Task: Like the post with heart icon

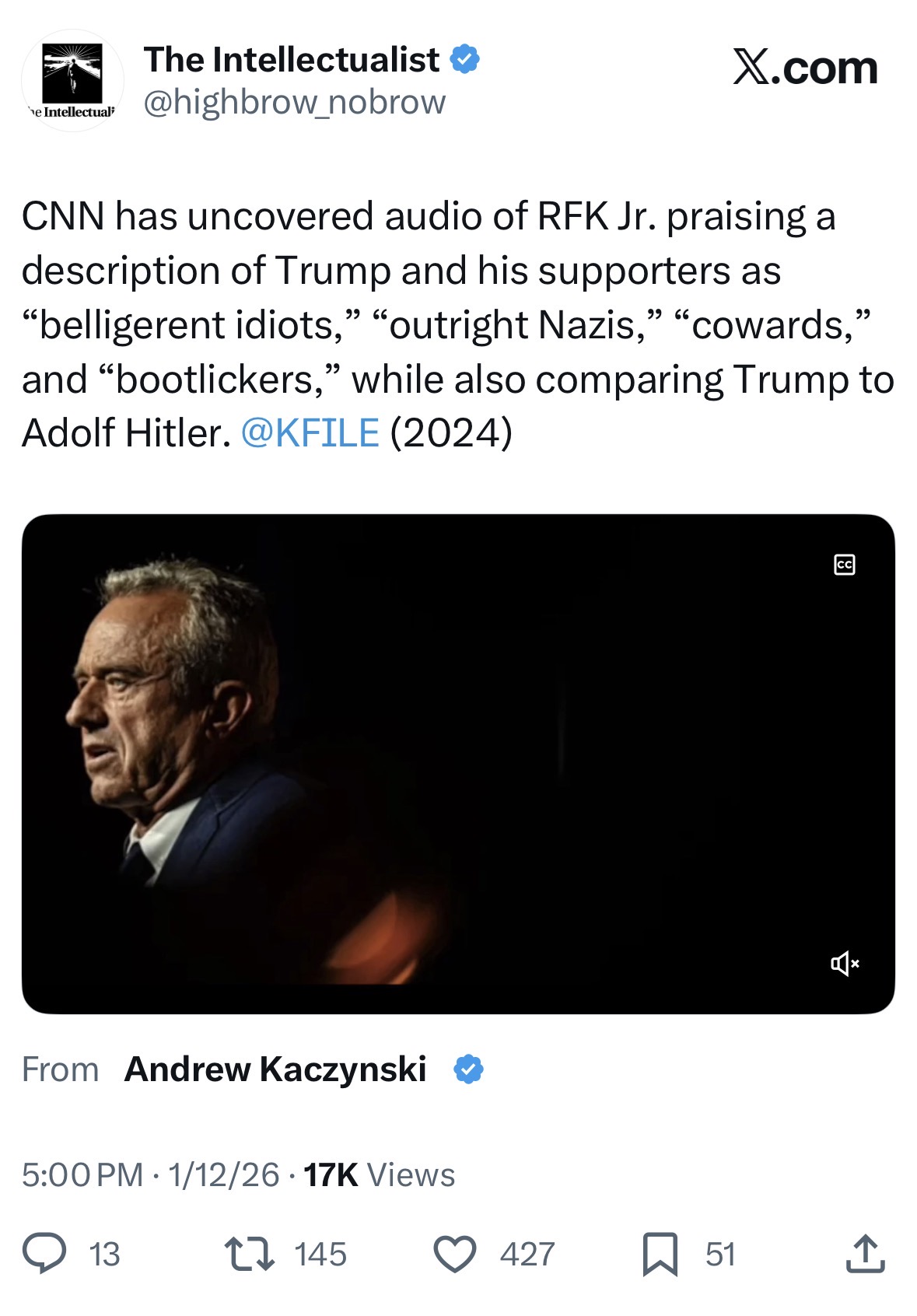Action: (454, 1254)
